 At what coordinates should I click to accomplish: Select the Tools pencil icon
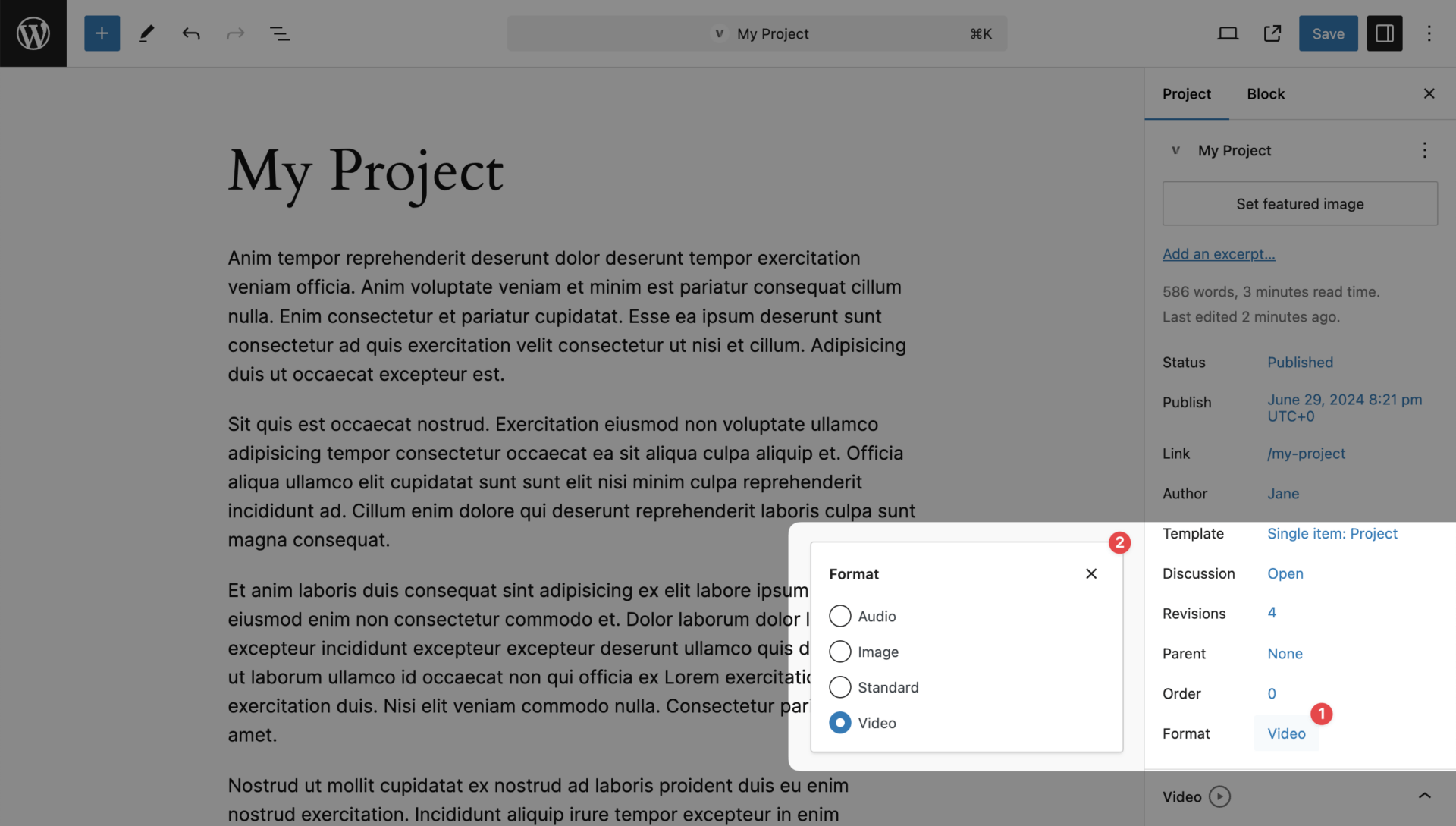click(x=146, y=33)
